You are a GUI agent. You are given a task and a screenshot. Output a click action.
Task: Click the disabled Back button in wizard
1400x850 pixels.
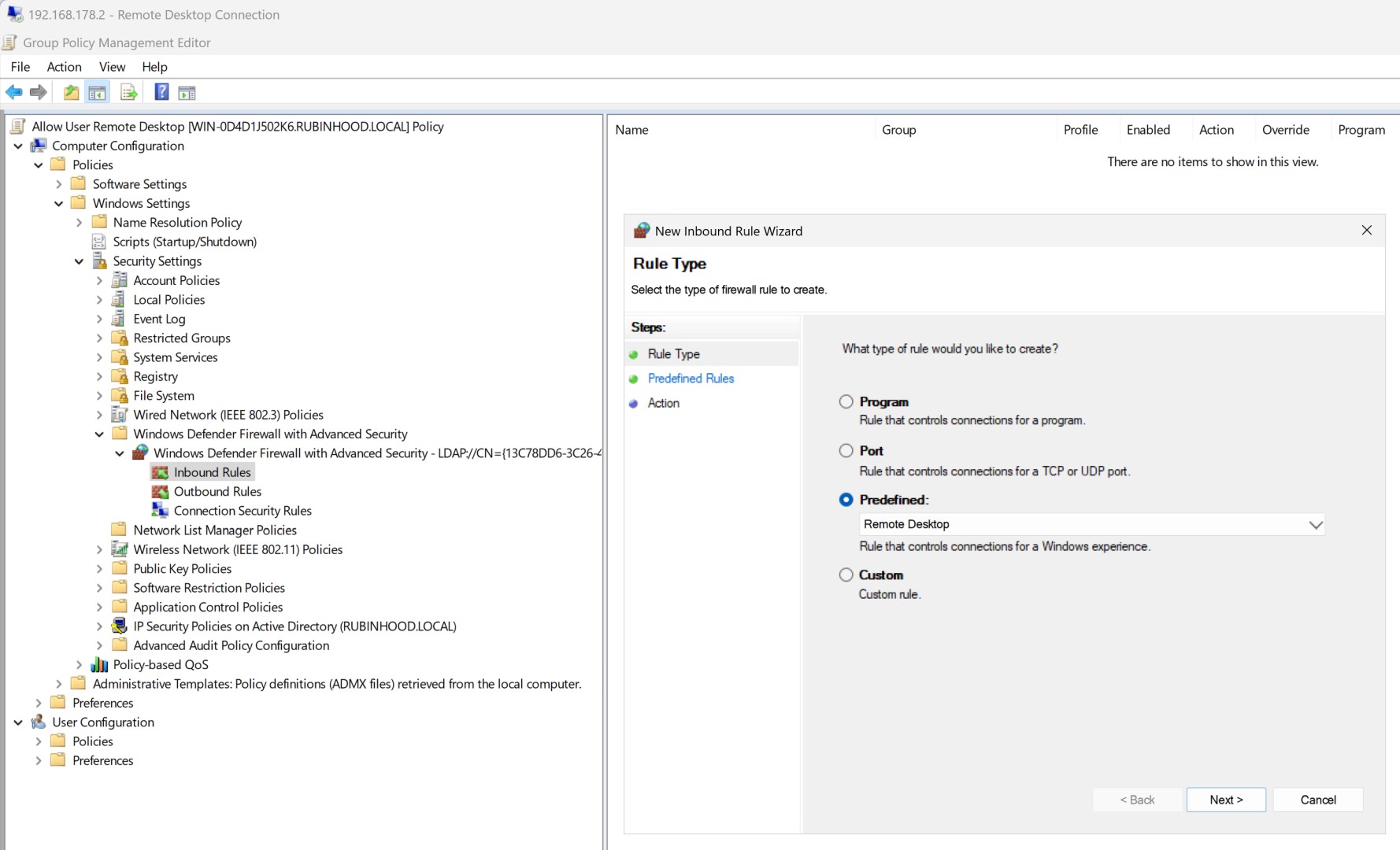click(1137, 800)
